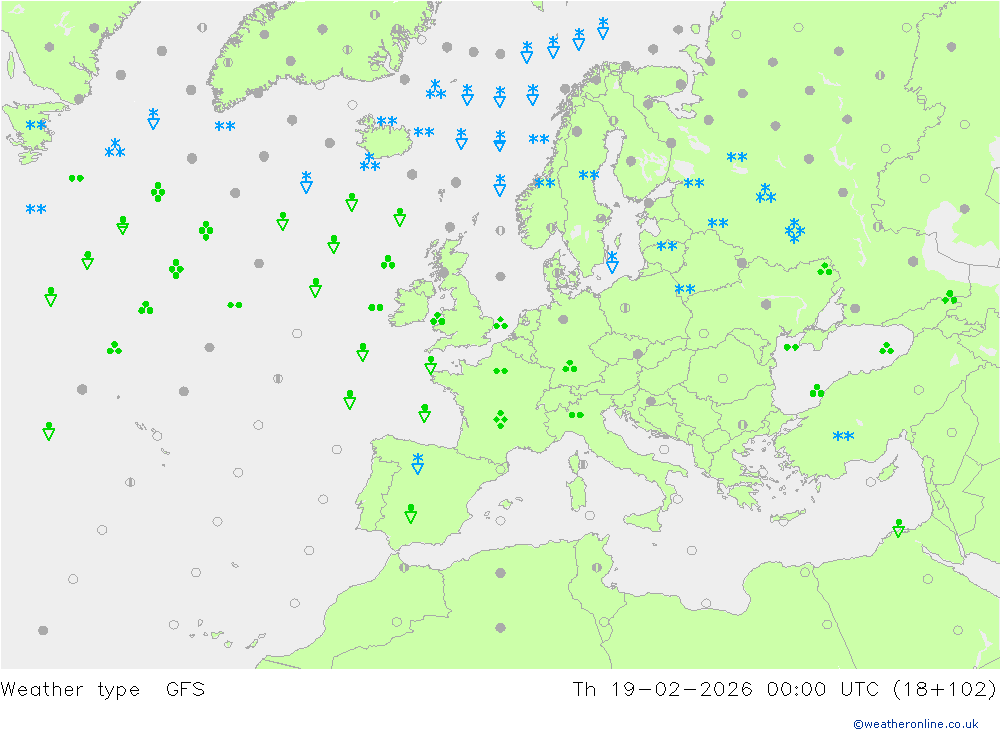Screen dimensions: 1000x733
Task: Click the forecast date 'Th 19-02-2026 00:00 UTC (18+102)'
Action: point(784,689)
